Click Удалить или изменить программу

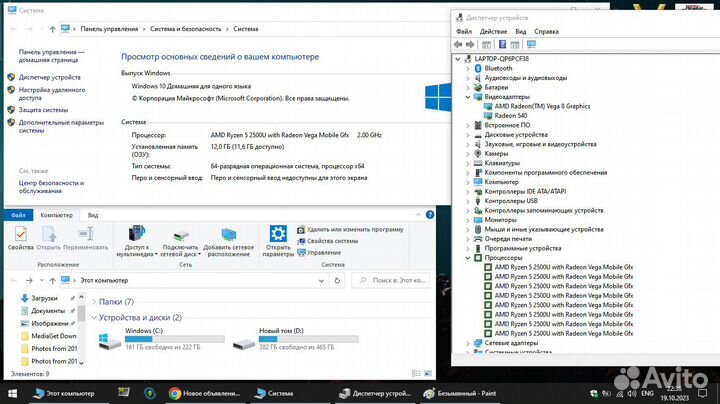[x=350, y=229]
